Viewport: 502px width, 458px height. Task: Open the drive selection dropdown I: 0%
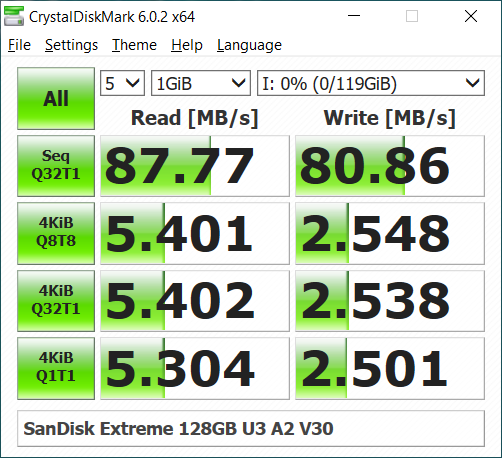[x=371, y=83]
